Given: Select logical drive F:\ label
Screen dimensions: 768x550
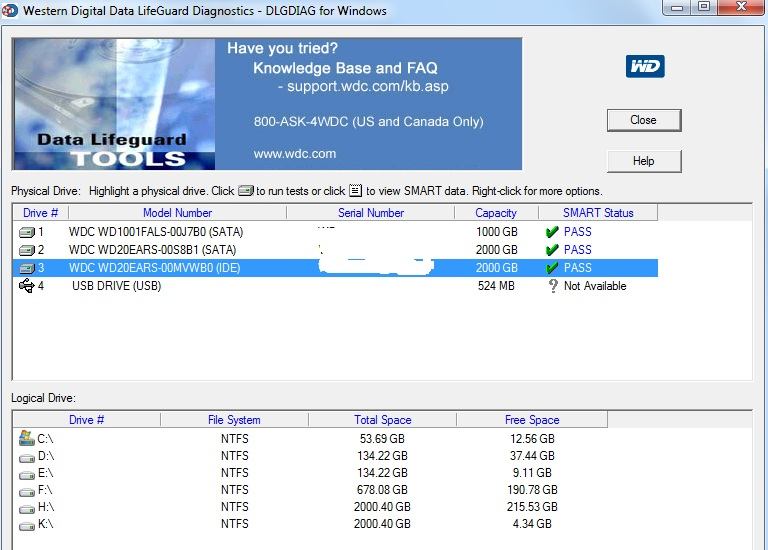Looking at the screenshot, I should pyautogui.click(x=45, y=490).
